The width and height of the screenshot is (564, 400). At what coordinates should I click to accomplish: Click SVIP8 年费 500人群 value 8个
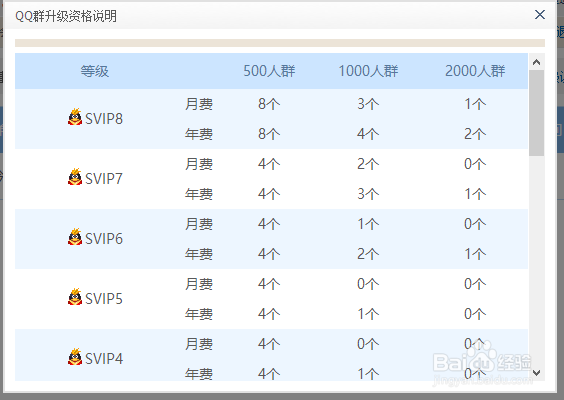tap(269, 134)
